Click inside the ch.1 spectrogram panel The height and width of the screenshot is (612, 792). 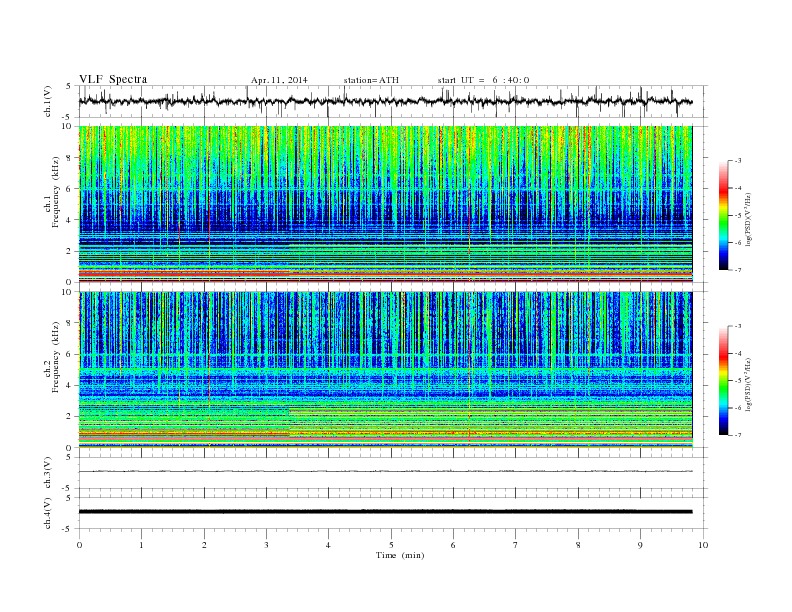(x=385, y=204)
